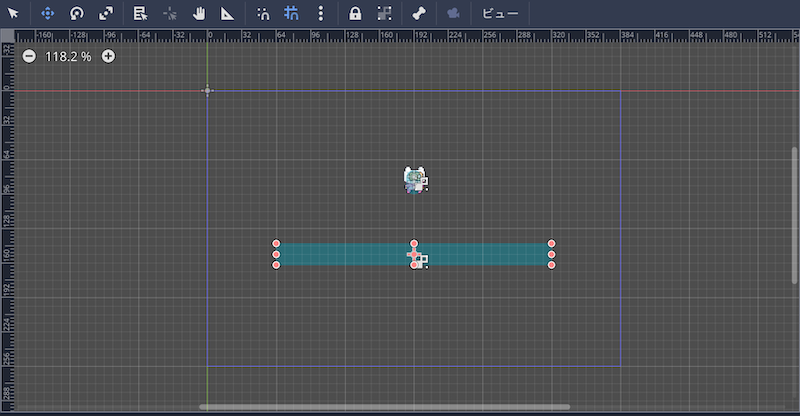Choose the Select Mode arrow tool
Image resolution: width=800 pixels, height=416 pixels.
point(14,14)
